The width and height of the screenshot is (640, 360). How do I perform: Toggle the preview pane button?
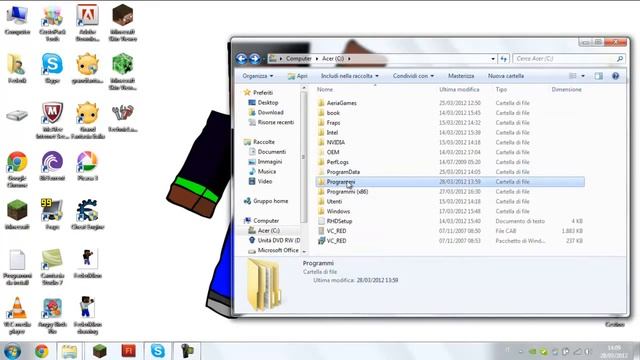[x=598, y=76]
